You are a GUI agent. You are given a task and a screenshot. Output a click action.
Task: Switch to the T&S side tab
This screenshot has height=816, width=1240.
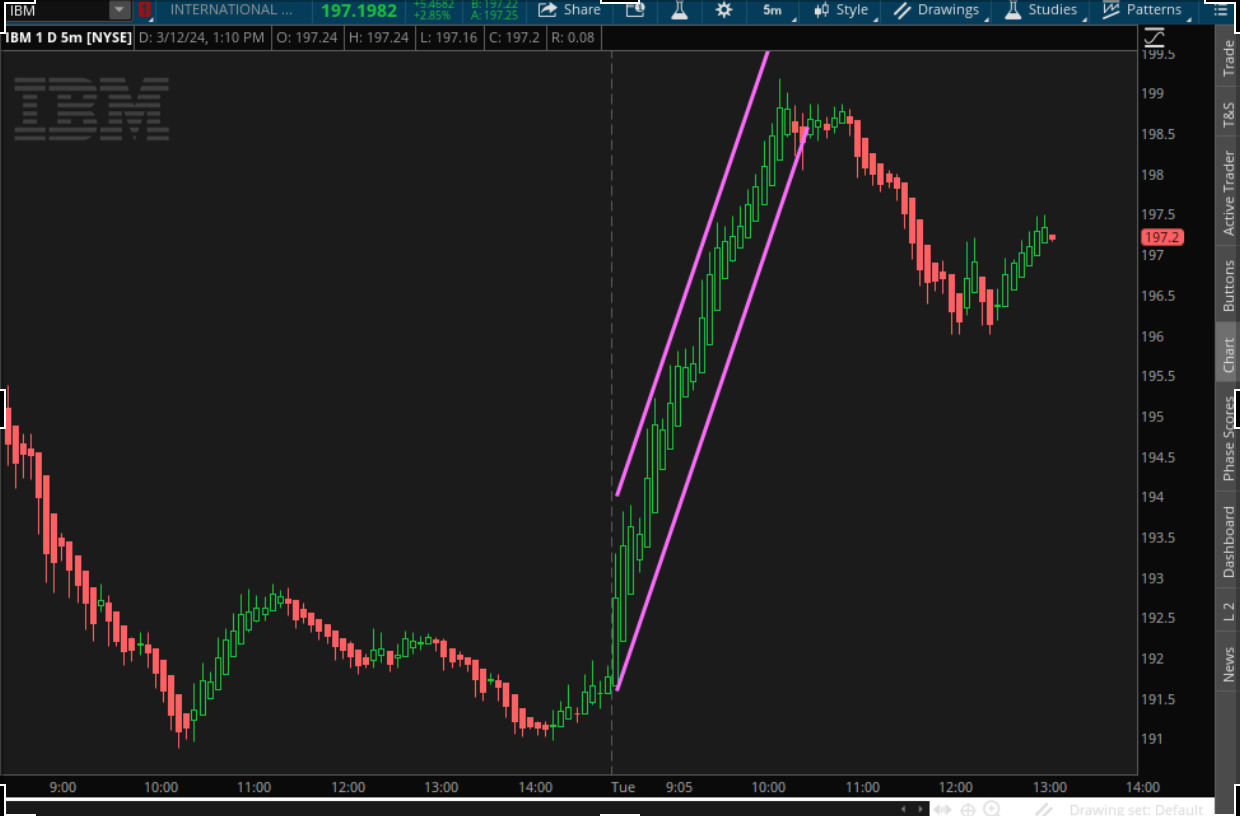pyautogui.click(x=1229, y=114)
